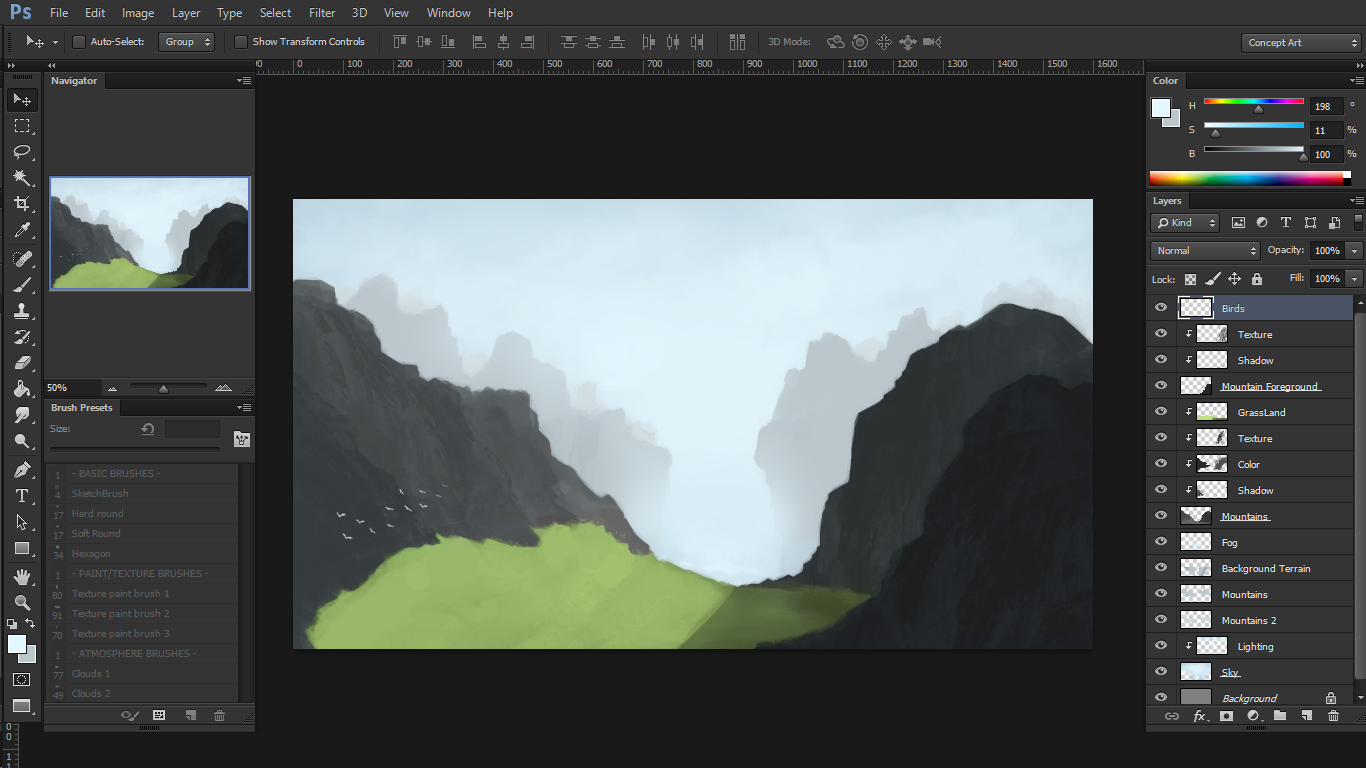Expand the Auto-Select Group dropdown

point(187,42)
